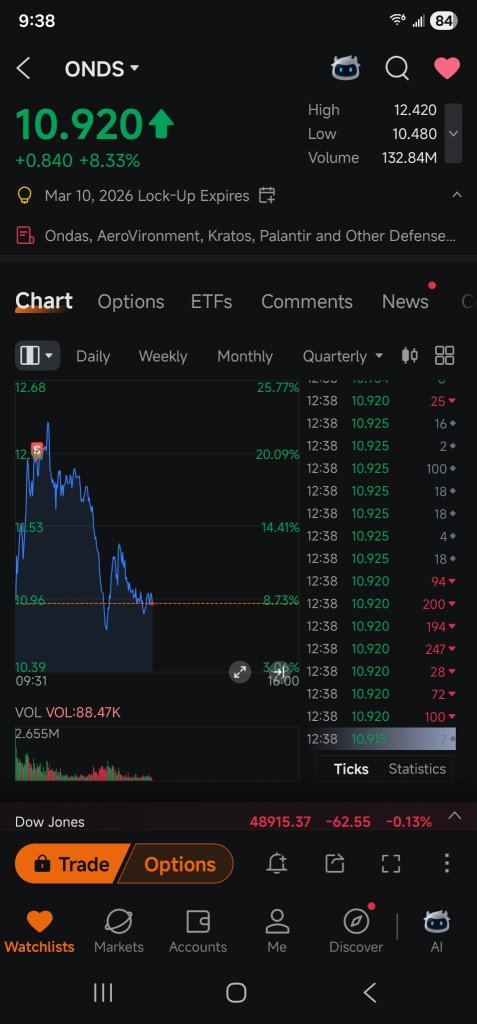Open the ONDS ticker dropdown

coord(102,69)
